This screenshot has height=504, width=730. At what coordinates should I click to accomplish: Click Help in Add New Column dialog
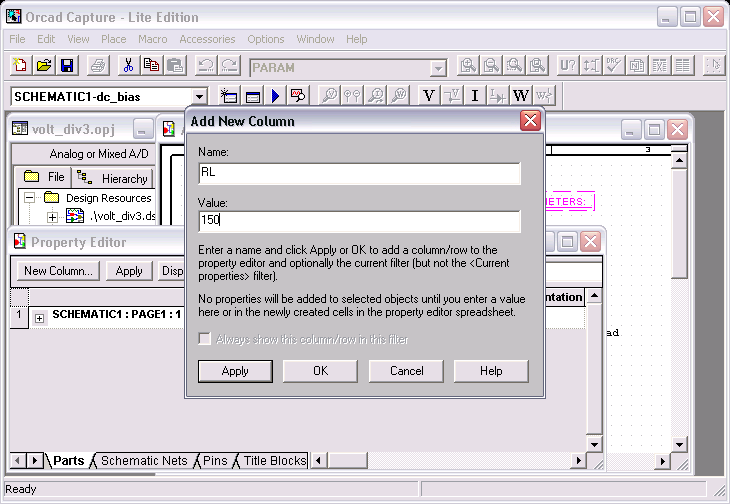click(x=491, y=371)
